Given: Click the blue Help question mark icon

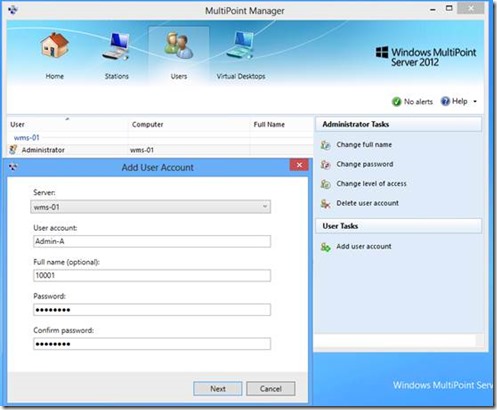Looking at the screenshot, I should 445,101.
